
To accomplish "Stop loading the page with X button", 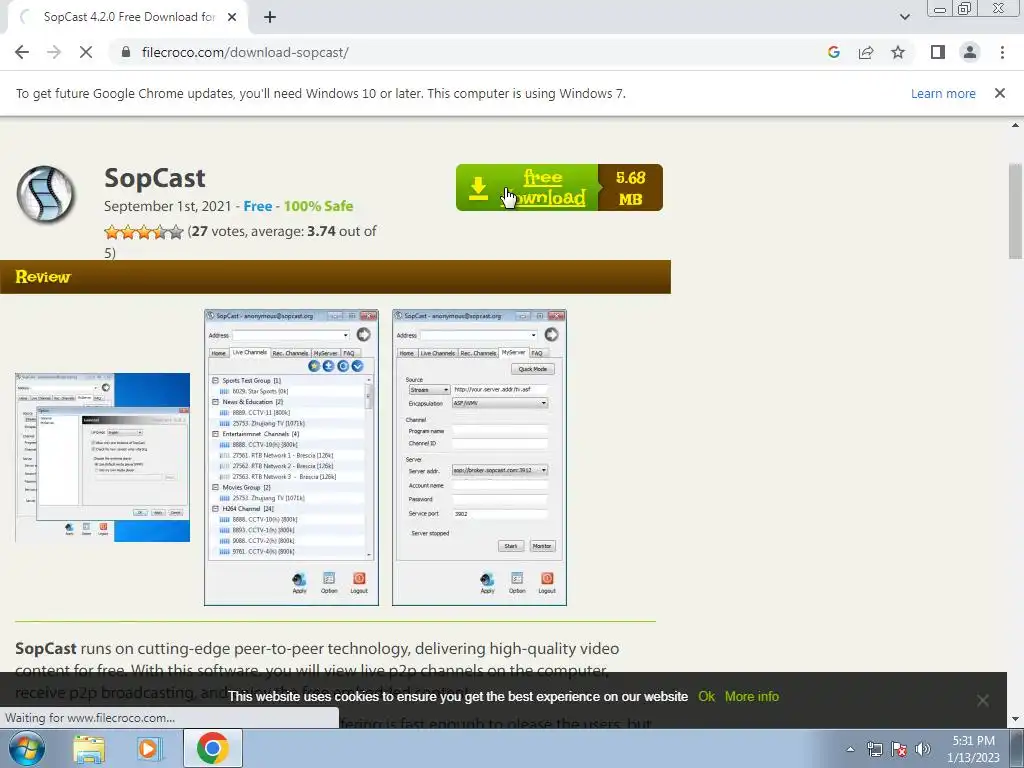I will point(86,52).
